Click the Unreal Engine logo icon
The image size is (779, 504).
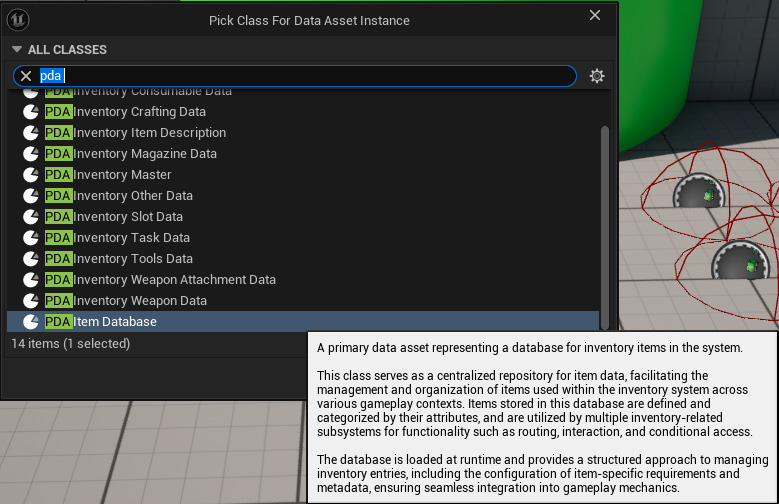coord(18,20)
